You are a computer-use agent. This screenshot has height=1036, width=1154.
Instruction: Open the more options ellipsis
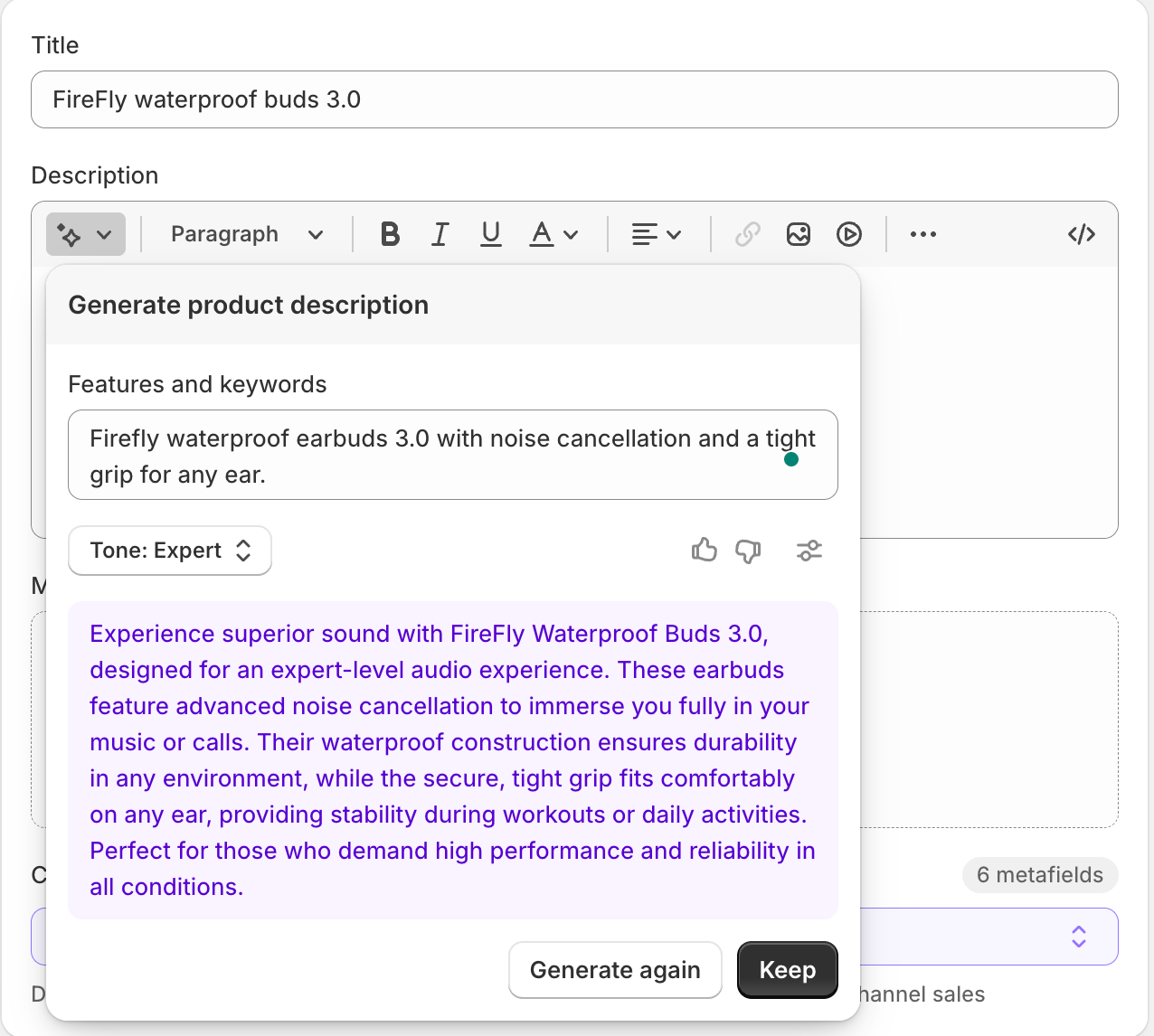(923, 234)
